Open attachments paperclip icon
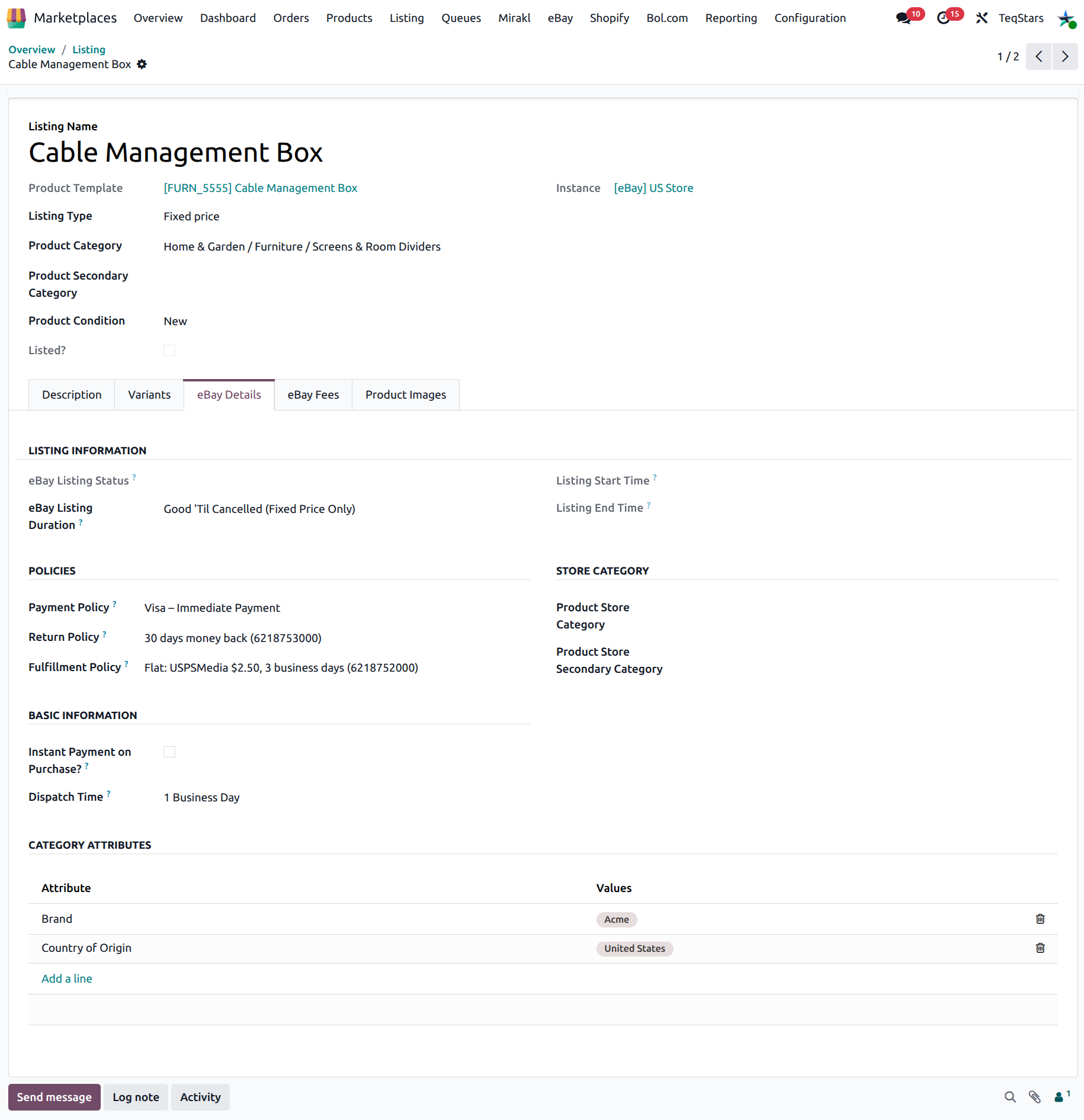 tap(1034, 1097)
